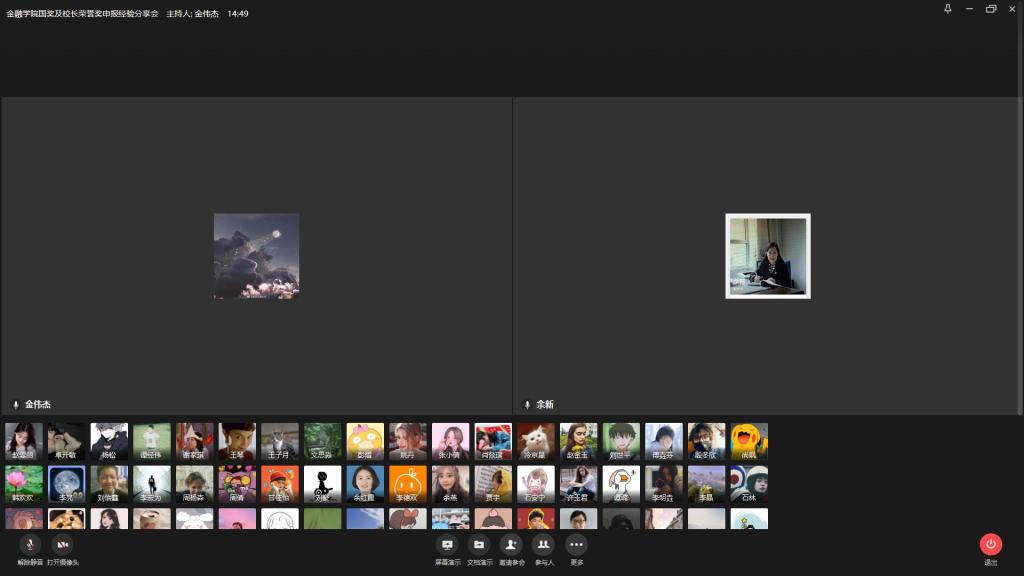Select 余新's photo in the video pane

point(767,256)
